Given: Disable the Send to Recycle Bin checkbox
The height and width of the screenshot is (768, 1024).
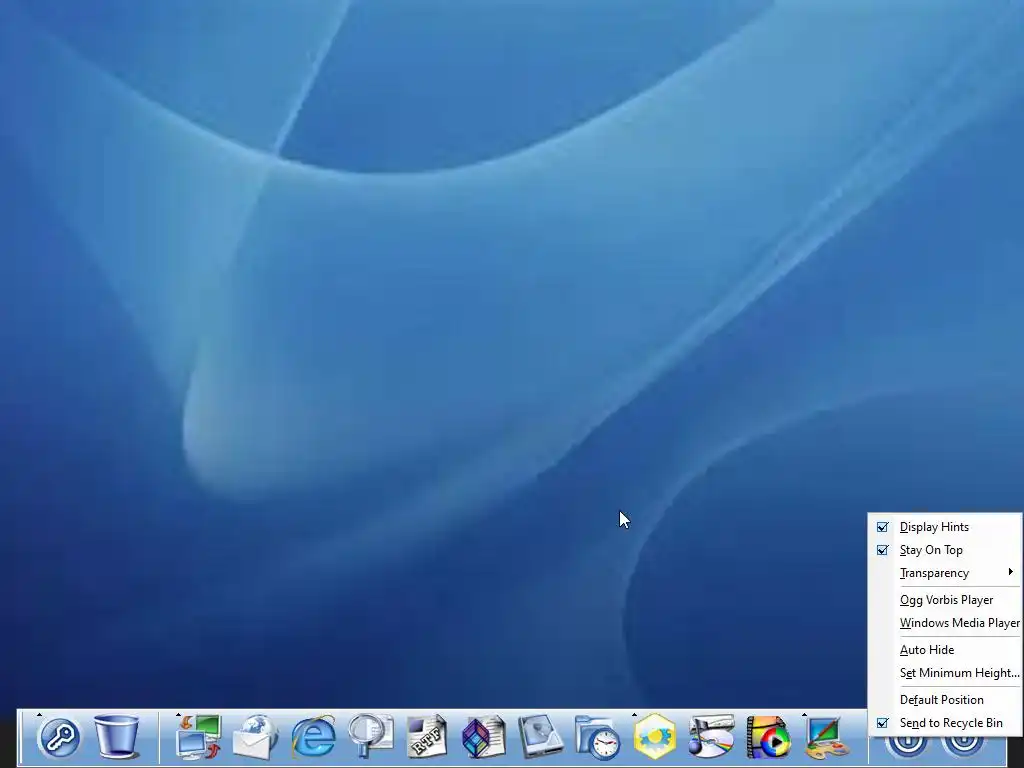Looking at the screenshot, I should coord(882,723).
